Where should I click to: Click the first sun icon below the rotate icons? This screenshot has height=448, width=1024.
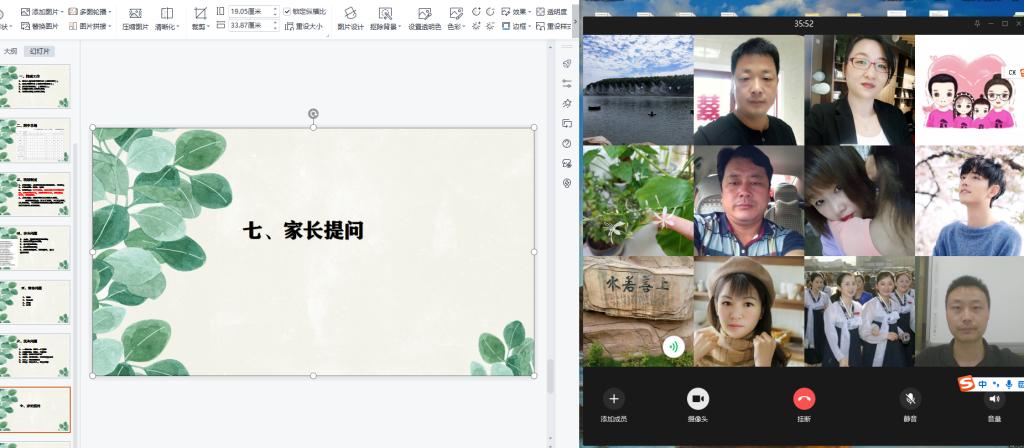476,26
